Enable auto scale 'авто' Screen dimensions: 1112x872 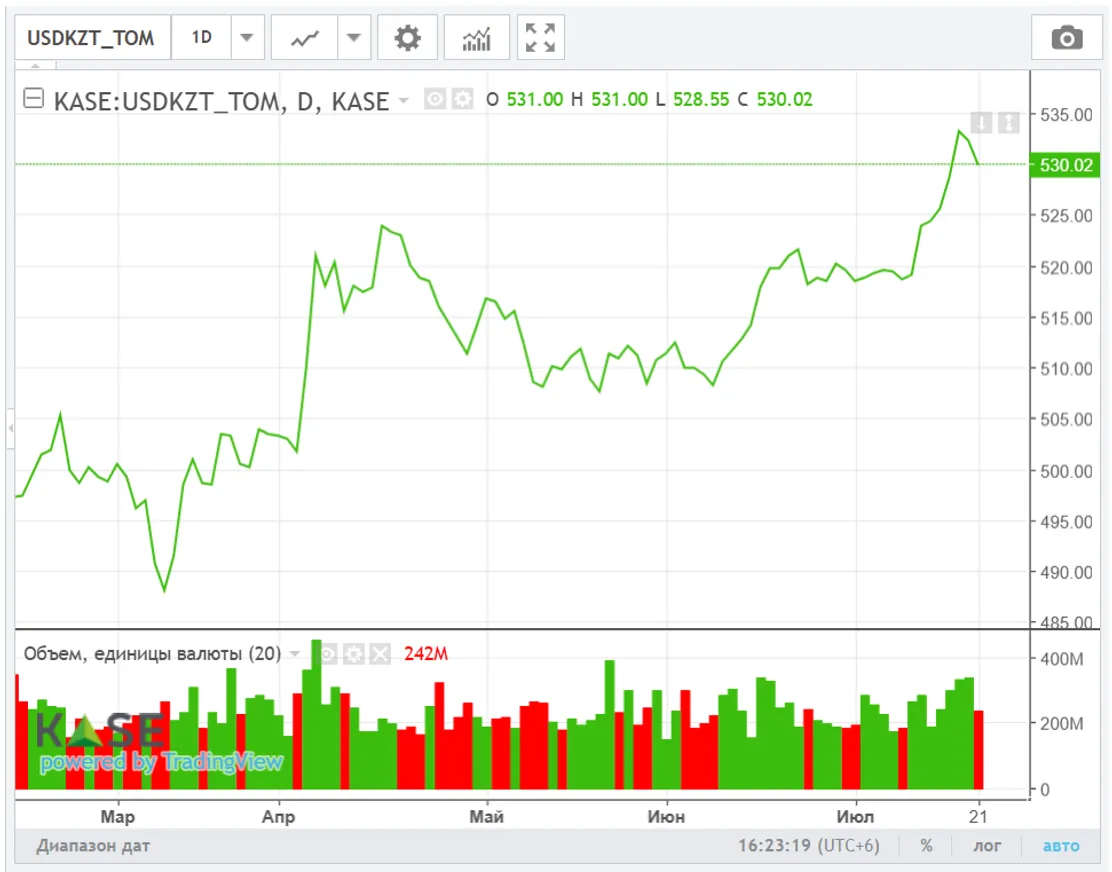coord(1061,846)
